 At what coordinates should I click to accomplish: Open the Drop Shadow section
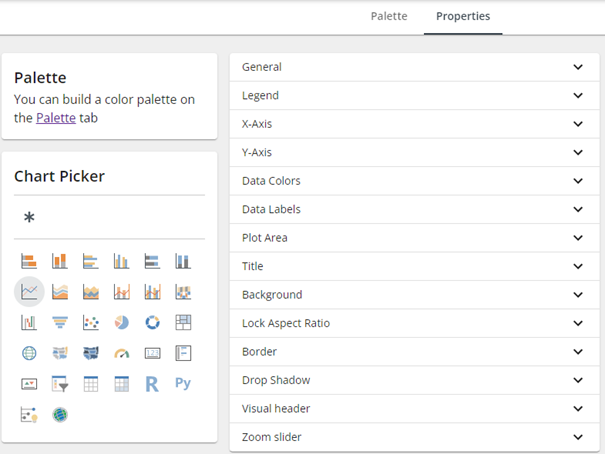pyautogui.click(x=414, y=380)
